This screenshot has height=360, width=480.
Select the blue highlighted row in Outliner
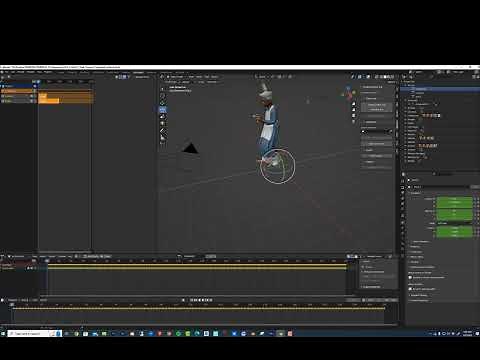(441, 89)
